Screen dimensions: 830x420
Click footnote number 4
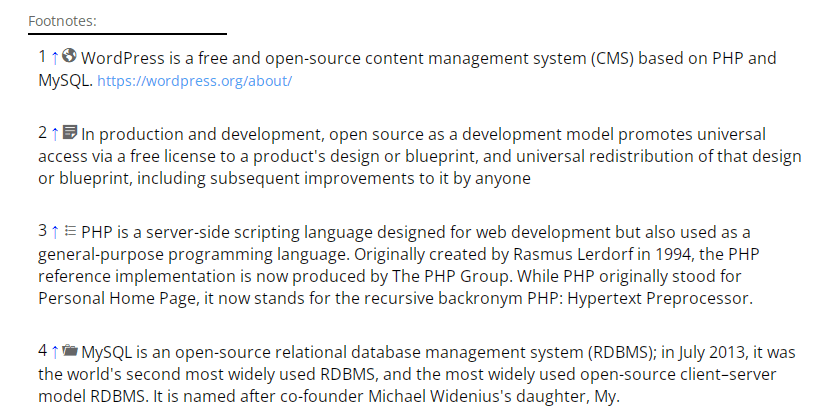click(42, 350)
